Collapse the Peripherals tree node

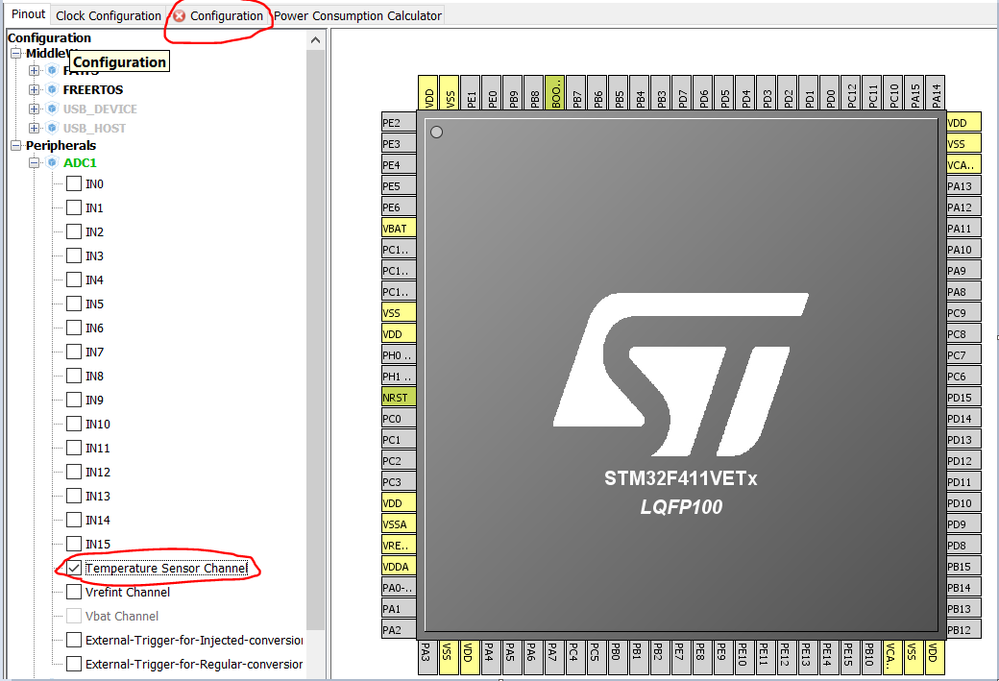click(15, 146)
